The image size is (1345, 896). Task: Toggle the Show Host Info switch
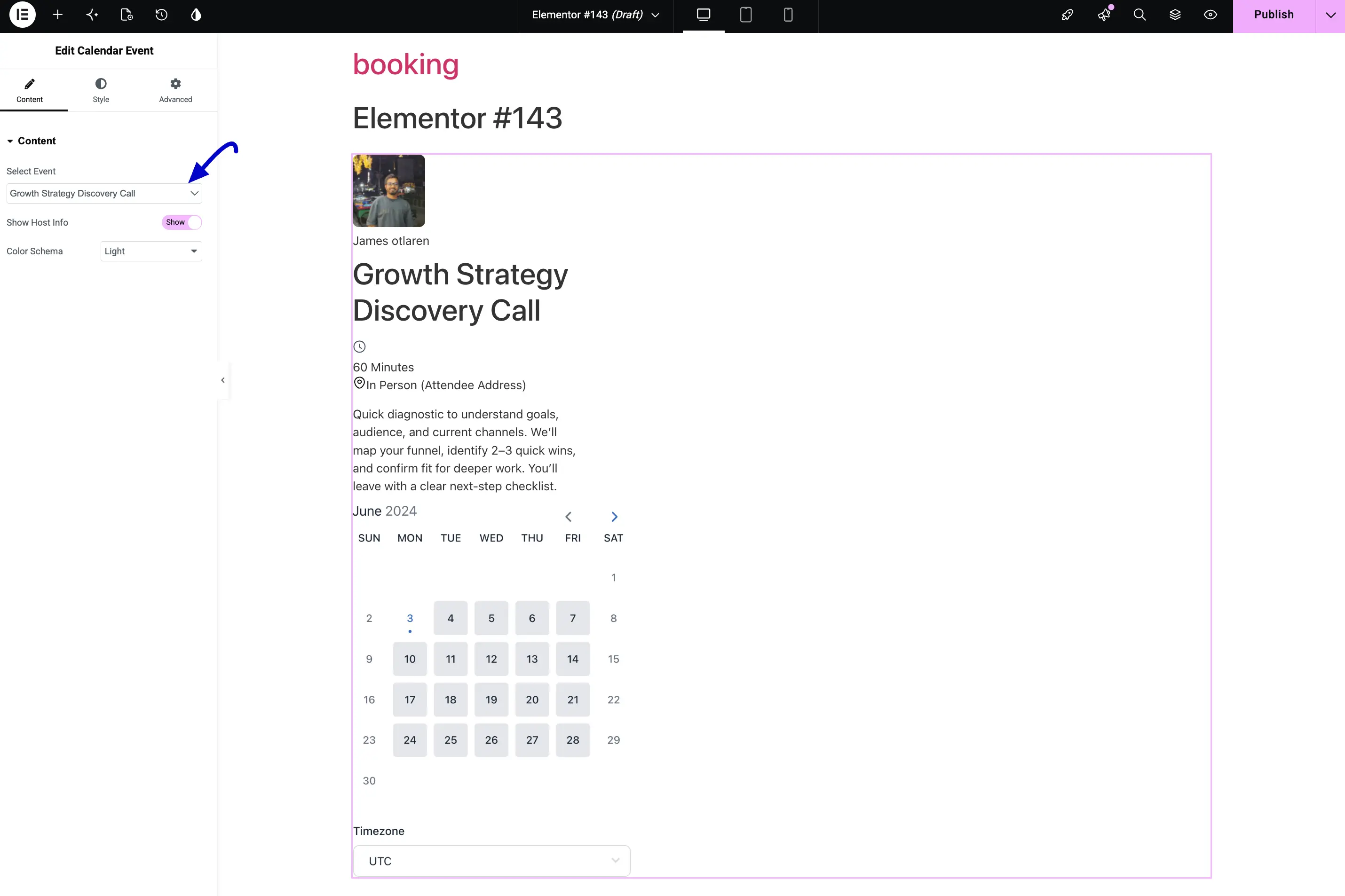(x=182, y=222)
